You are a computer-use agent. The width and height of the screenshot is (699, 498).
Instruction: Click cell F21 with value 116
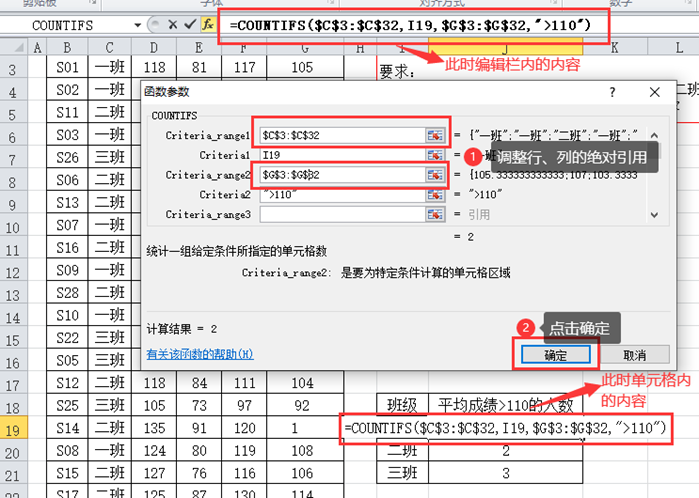point(244,473)
